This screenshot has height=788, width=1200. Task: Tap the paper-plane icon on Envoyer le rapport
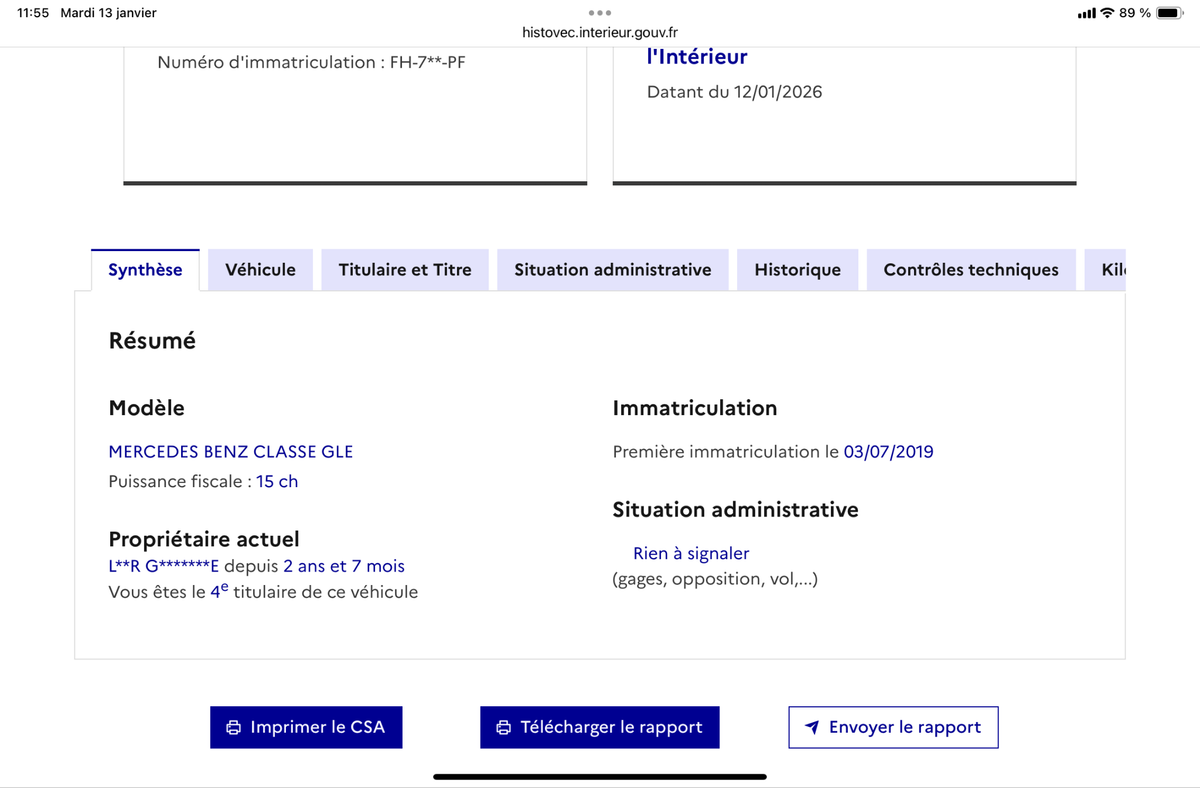(x=813, y=727)
